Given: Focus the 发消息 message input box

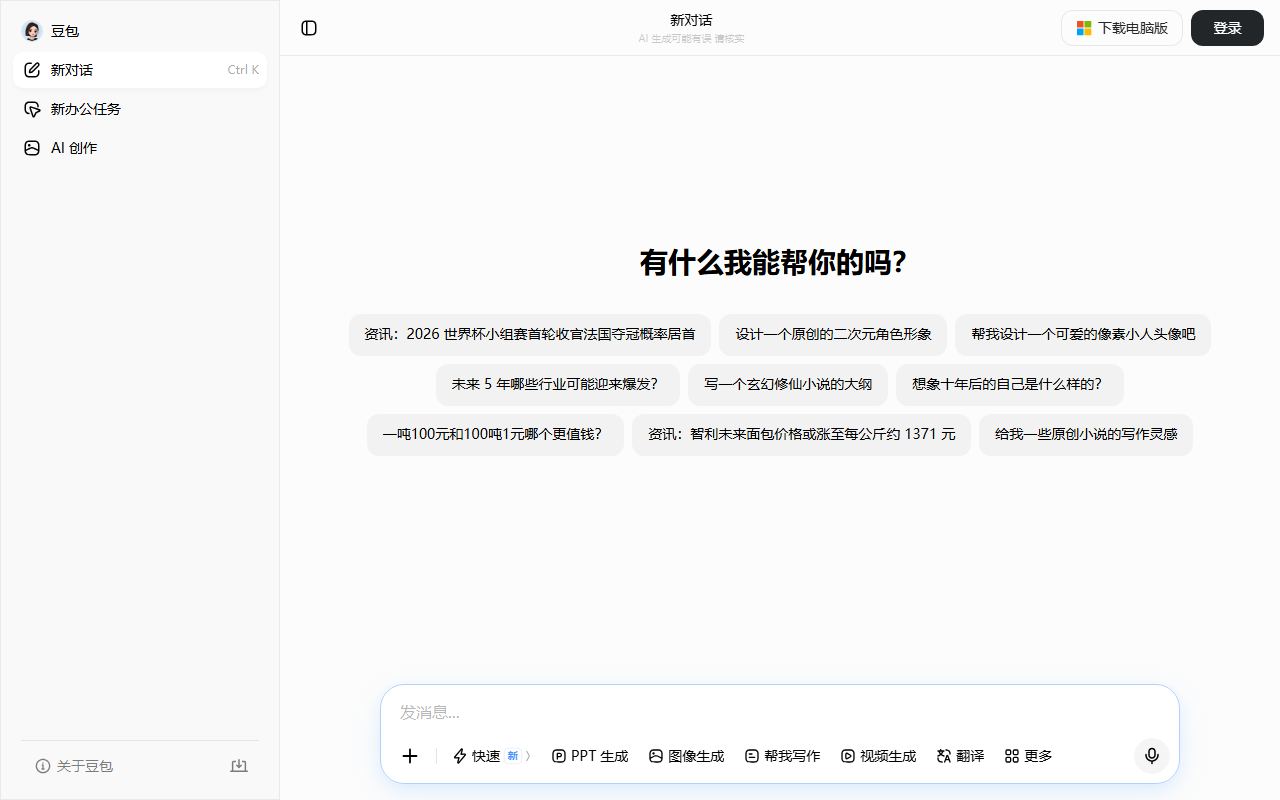Looking at the screenshot, I should coord(780,712).
